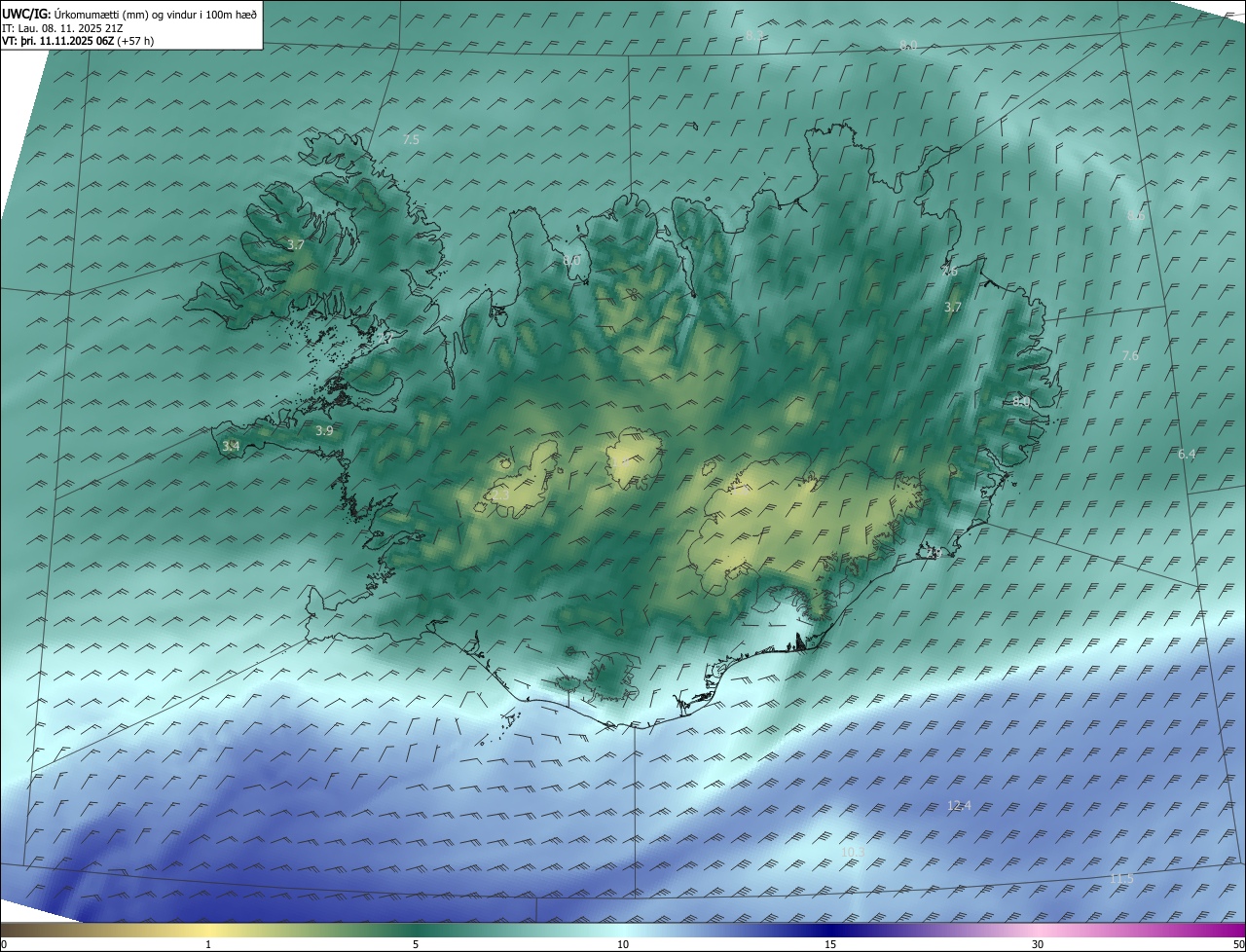Click the map value 8.6
The image size is (1246, 952).
pyautogui.click(x=1135, y=215)
